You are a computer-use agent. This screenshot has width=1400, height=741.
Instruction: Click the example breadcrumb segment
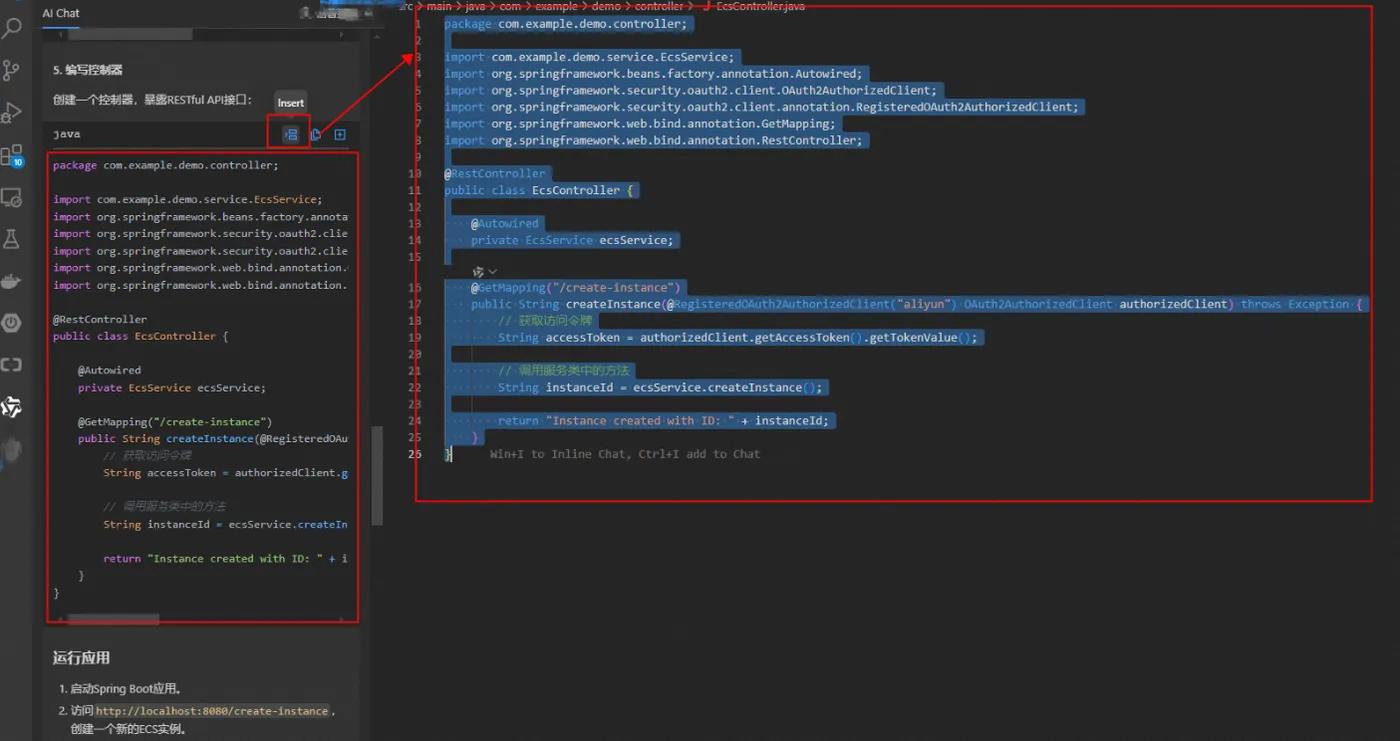coord(556,6)
